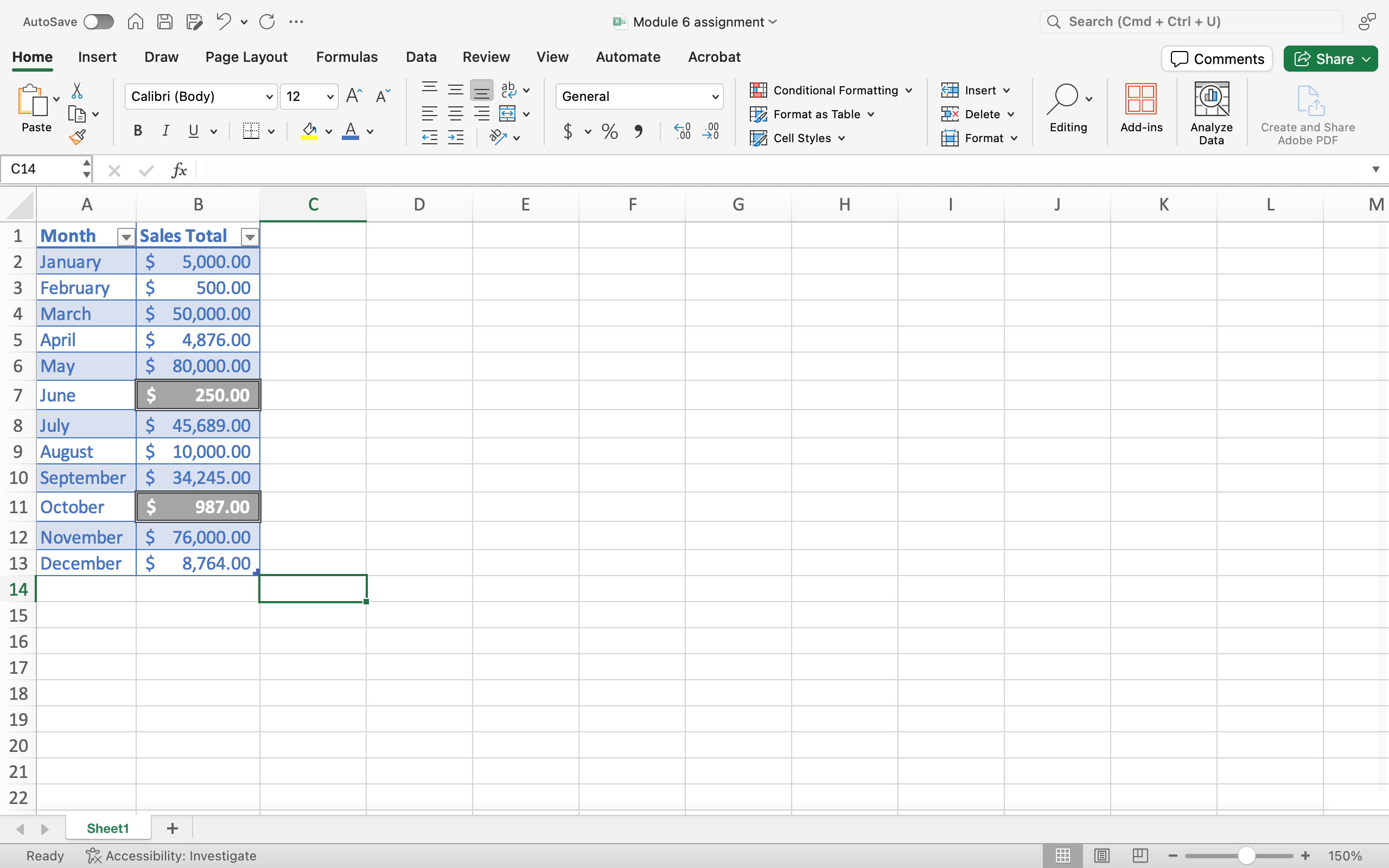Open the font size 12 dropdown

pyautogui.click(x=330, y=97)
